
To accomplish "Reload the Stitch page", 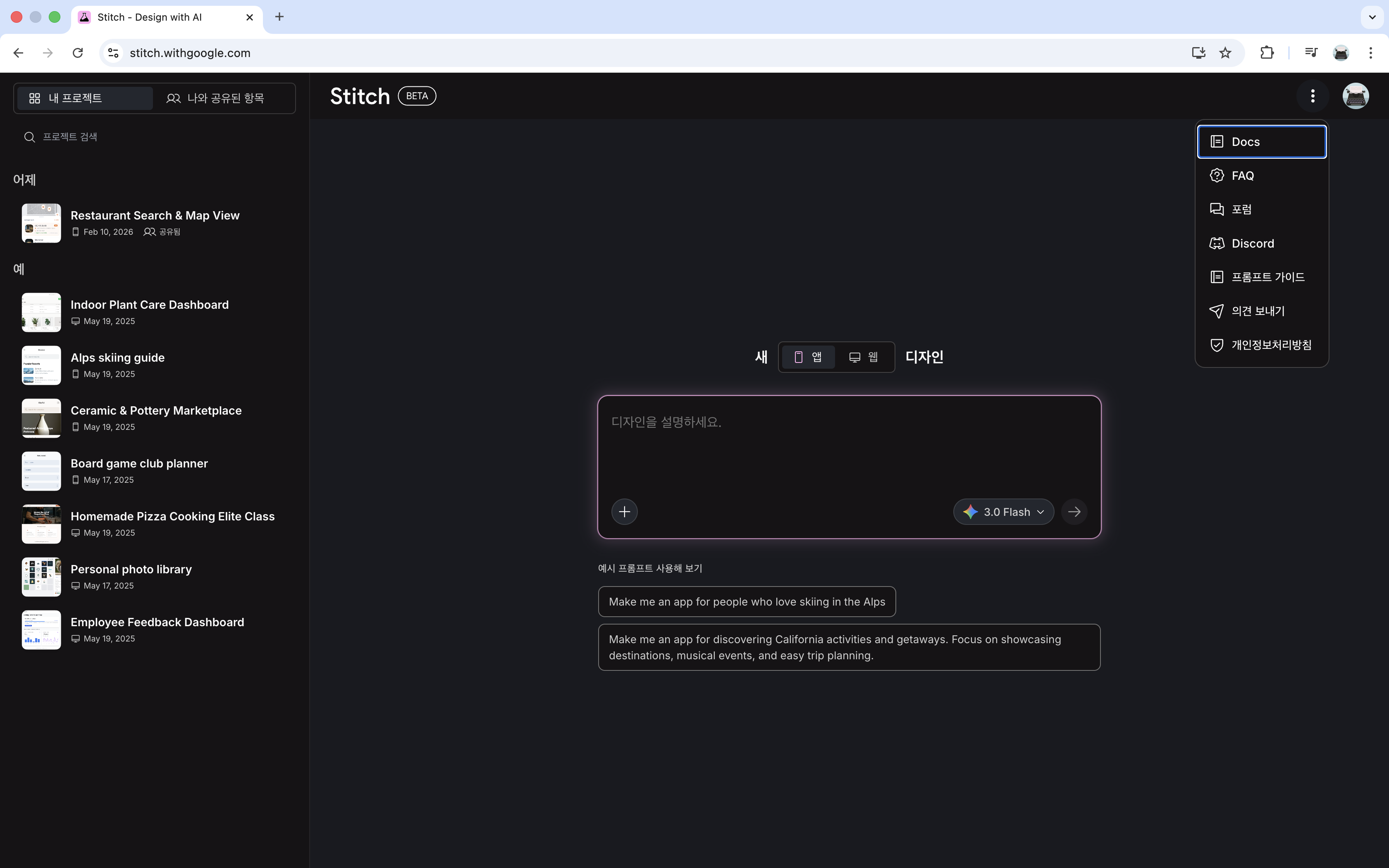I will click(78, 53).
